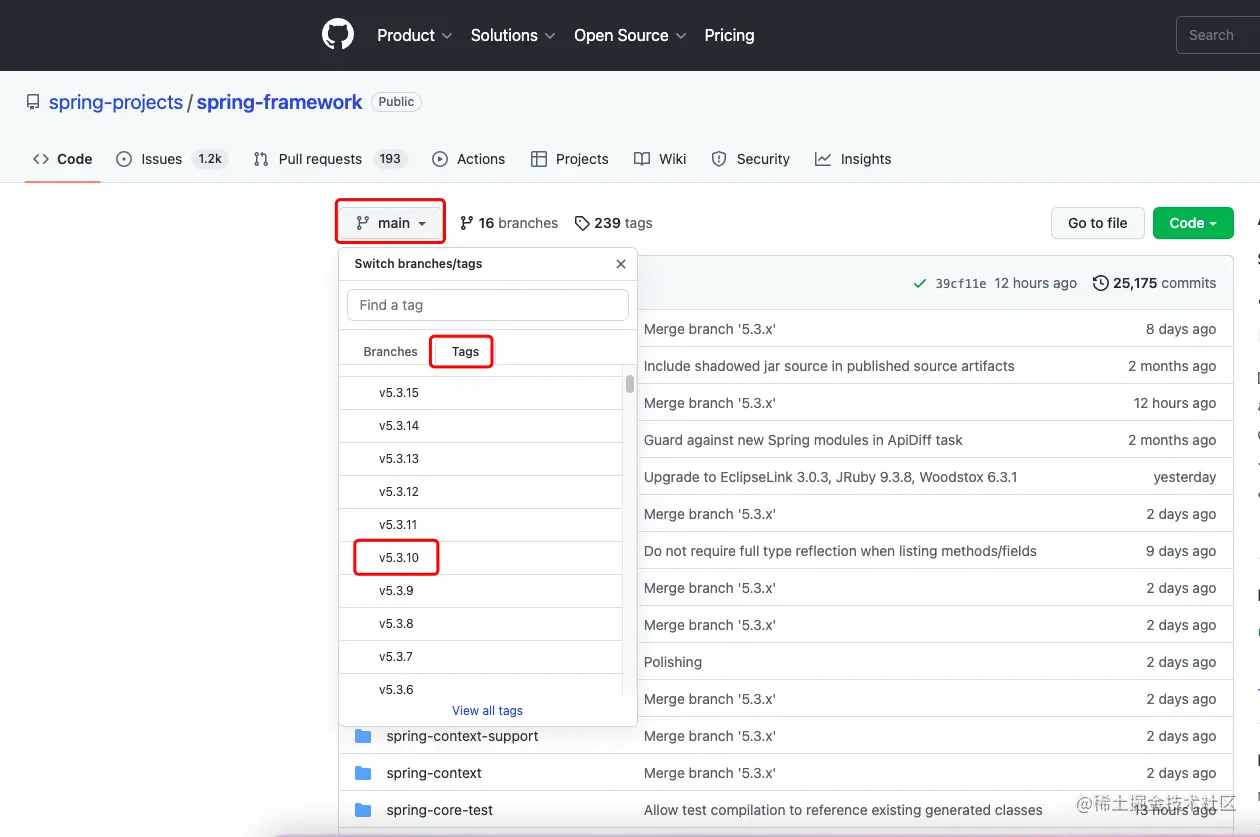Image resolution: width=1260 pixels, height=837 pixels.
Task: Open the green Code dropdown button
Action: click(1193, 223)
